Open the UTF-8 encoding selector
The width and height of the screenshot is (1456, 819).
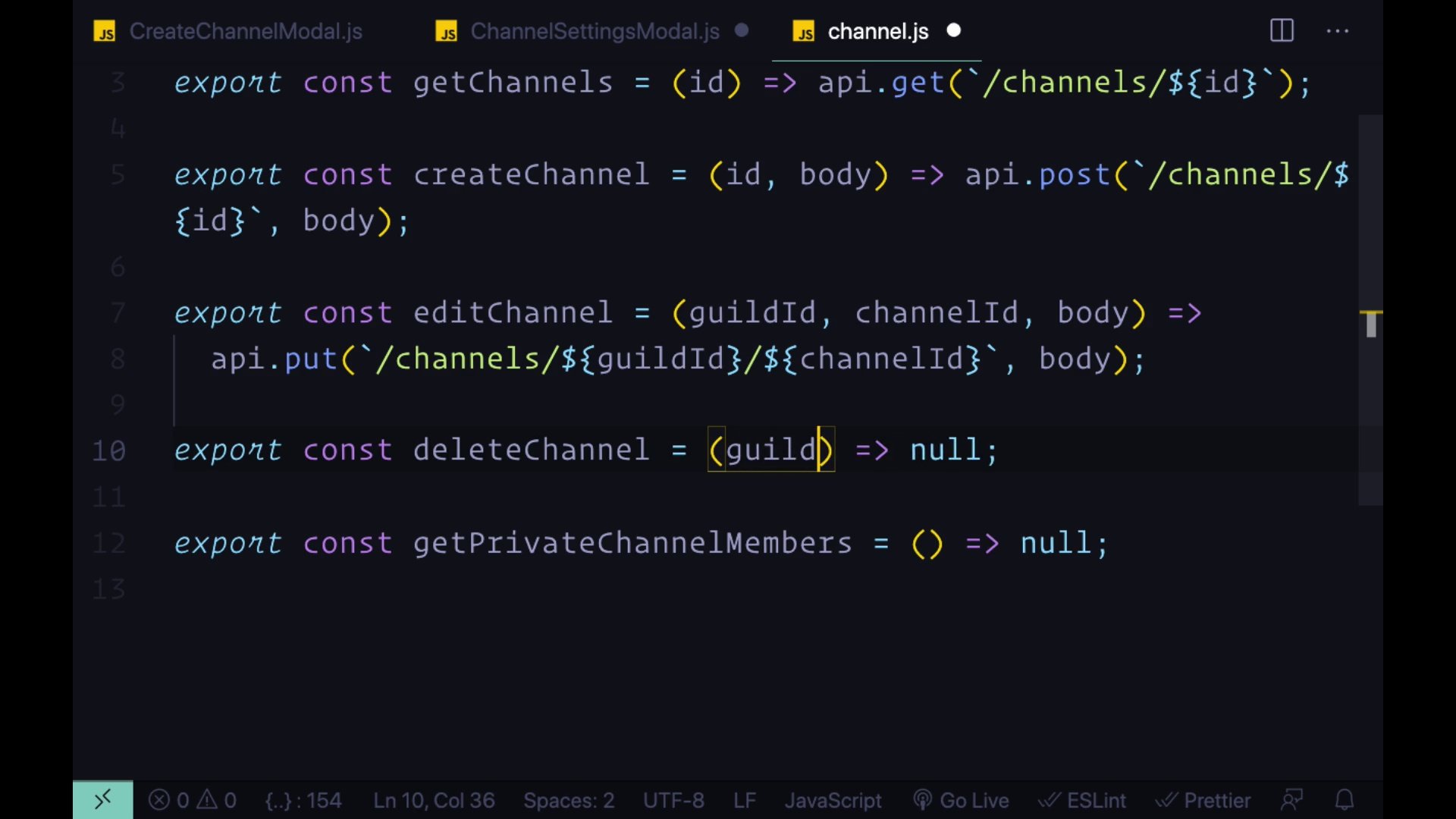click(673, 800)
